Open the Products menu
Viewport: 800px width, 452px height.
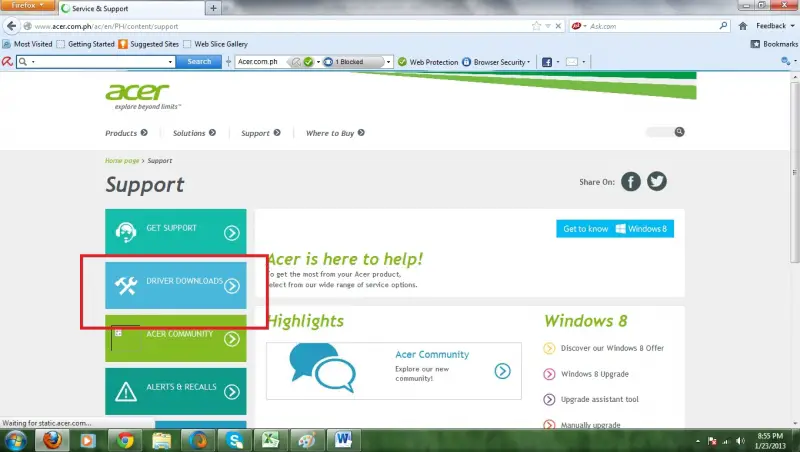pos(126,133)
